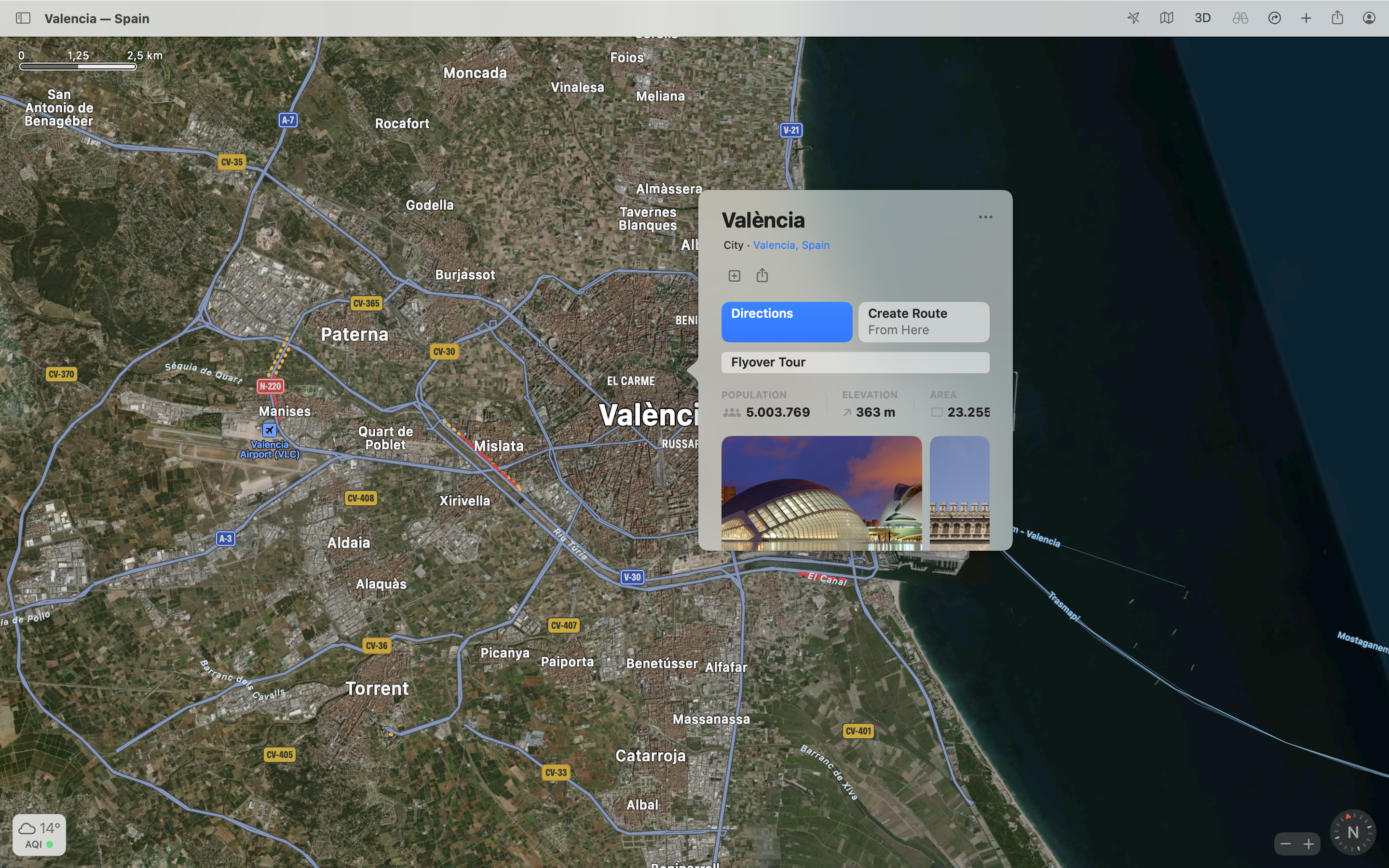Viewport: 1389px width, 868px height.
Task: Click the CV-401 road shield
Action: pyautogui.click(x=858, y=731)
